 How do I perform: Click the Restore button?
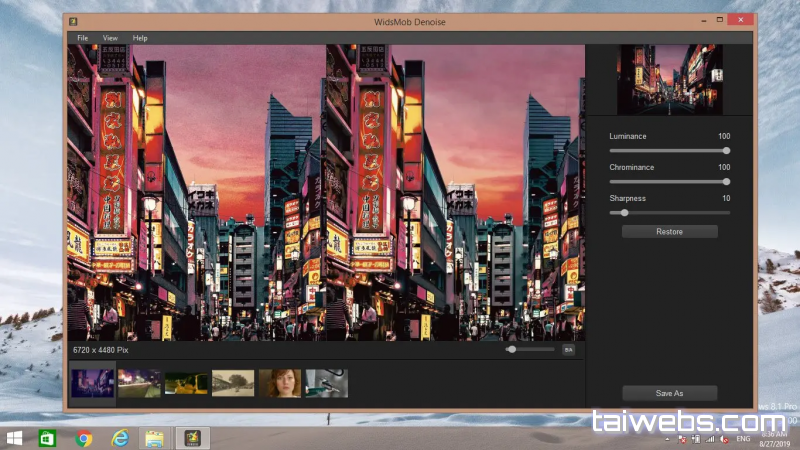(x=669, y=232)
